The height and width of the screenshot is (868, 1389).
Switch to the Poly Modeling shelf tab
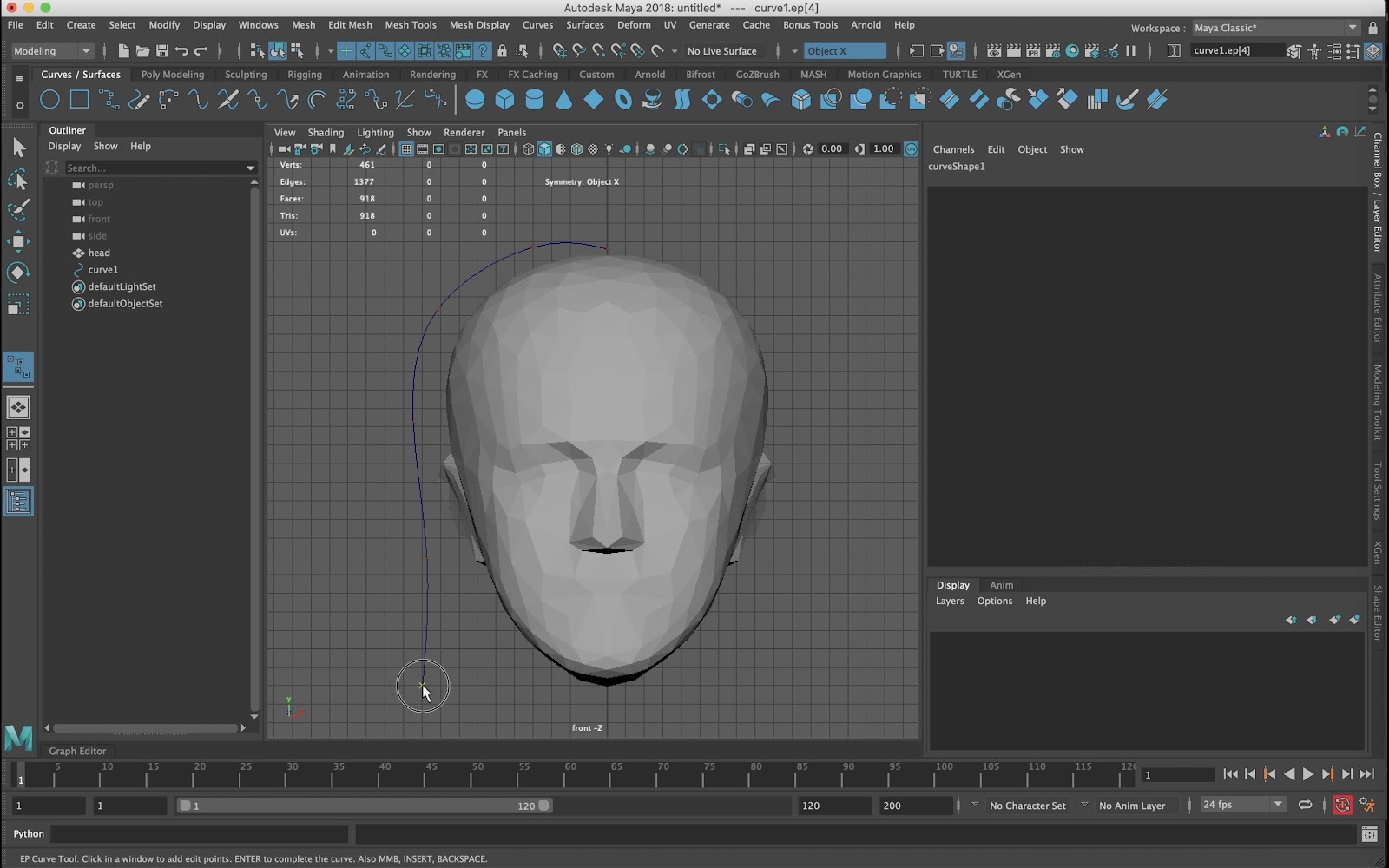coord(173,75)
